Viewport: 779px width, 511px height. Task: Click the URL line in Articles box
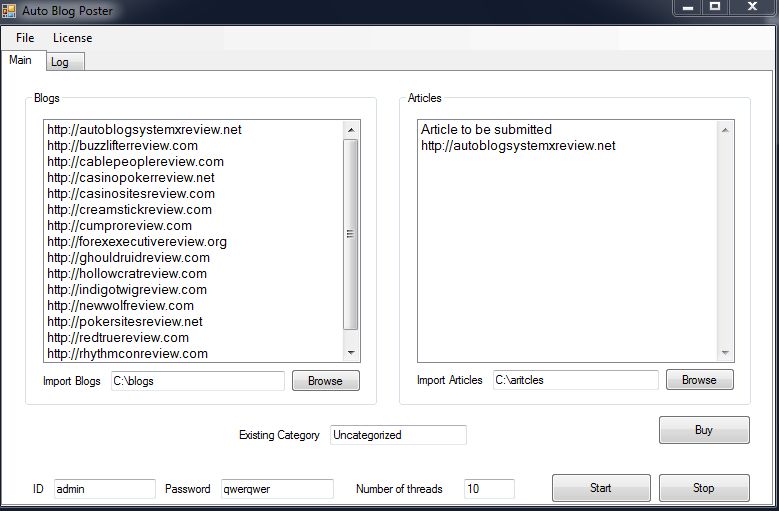518,146
